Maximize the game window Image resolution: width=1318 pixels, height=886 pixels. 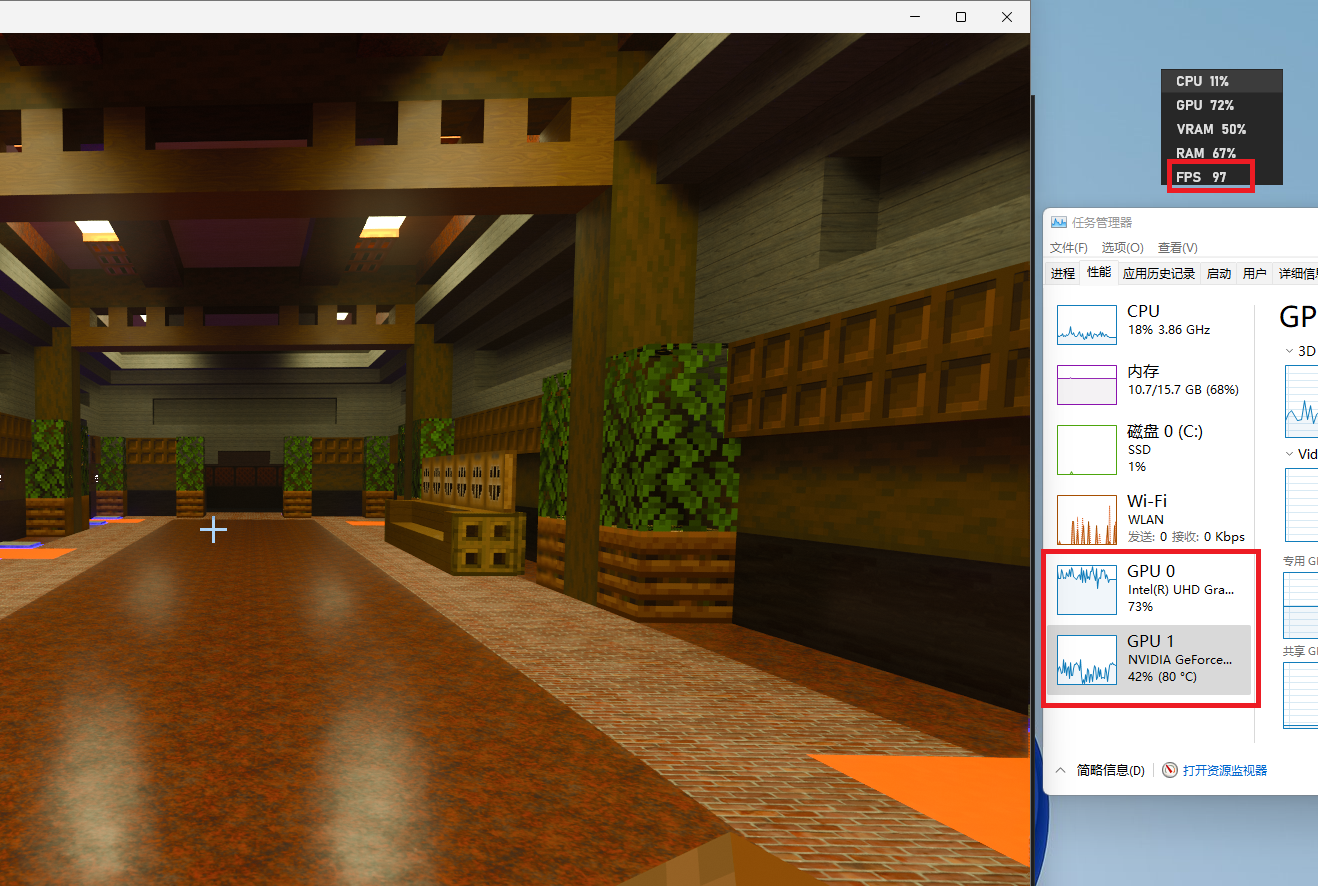tap(961, 17)
